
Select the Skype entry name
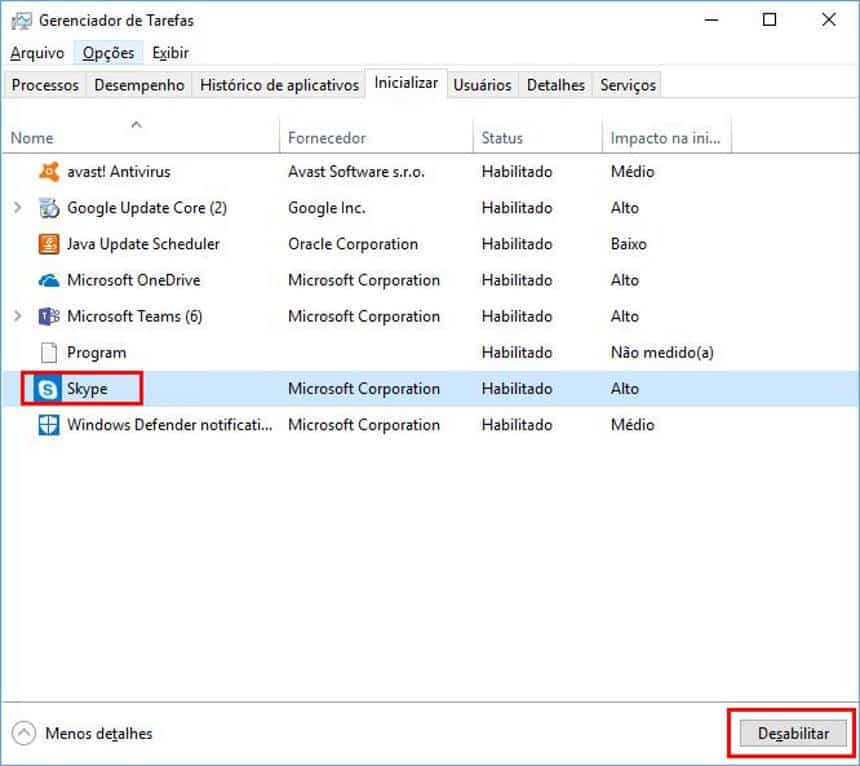[x=87, y=389]
